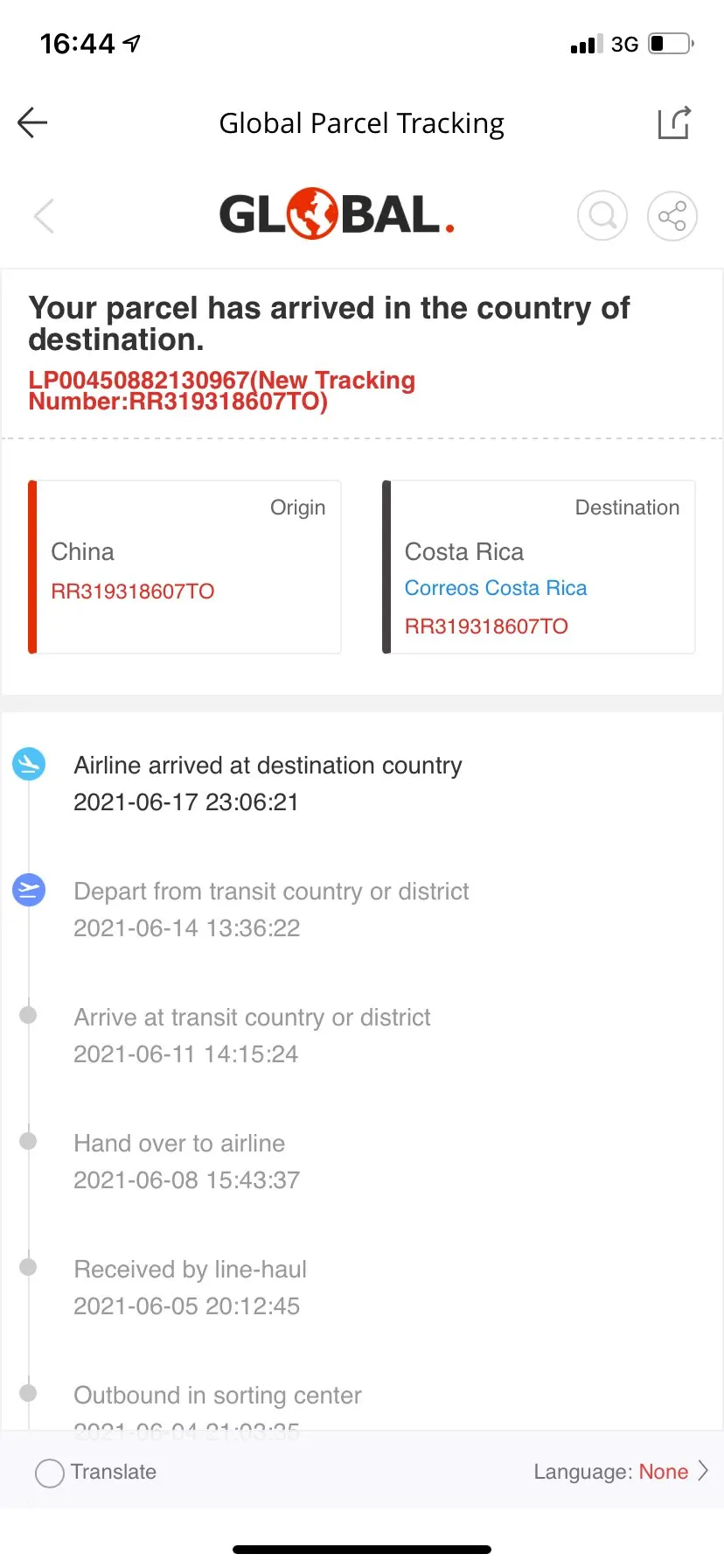
Task: Tap the destination tracking number RR319318607TO
Action: coord(486,626)
